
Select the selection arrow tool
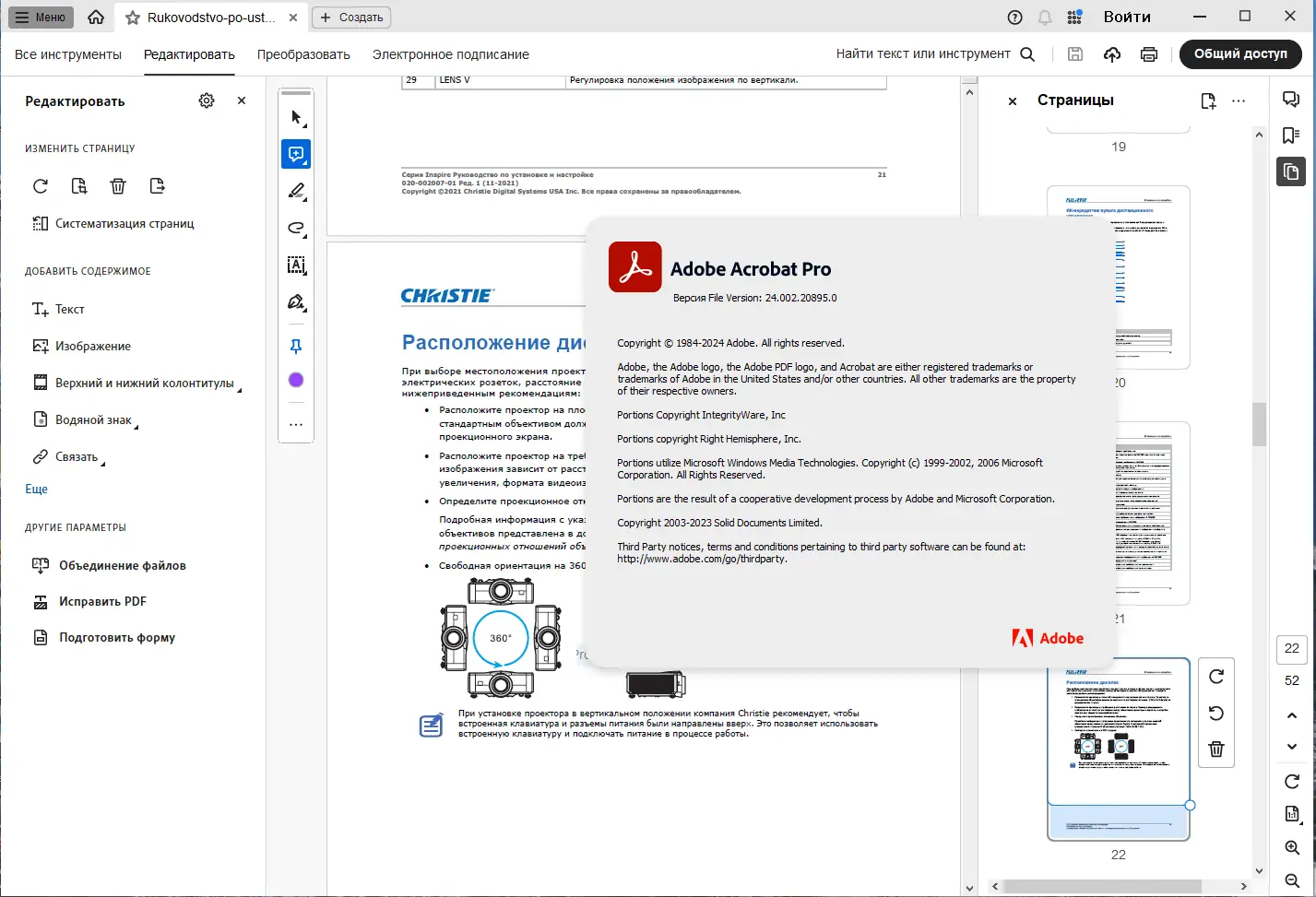click(296, 116)
